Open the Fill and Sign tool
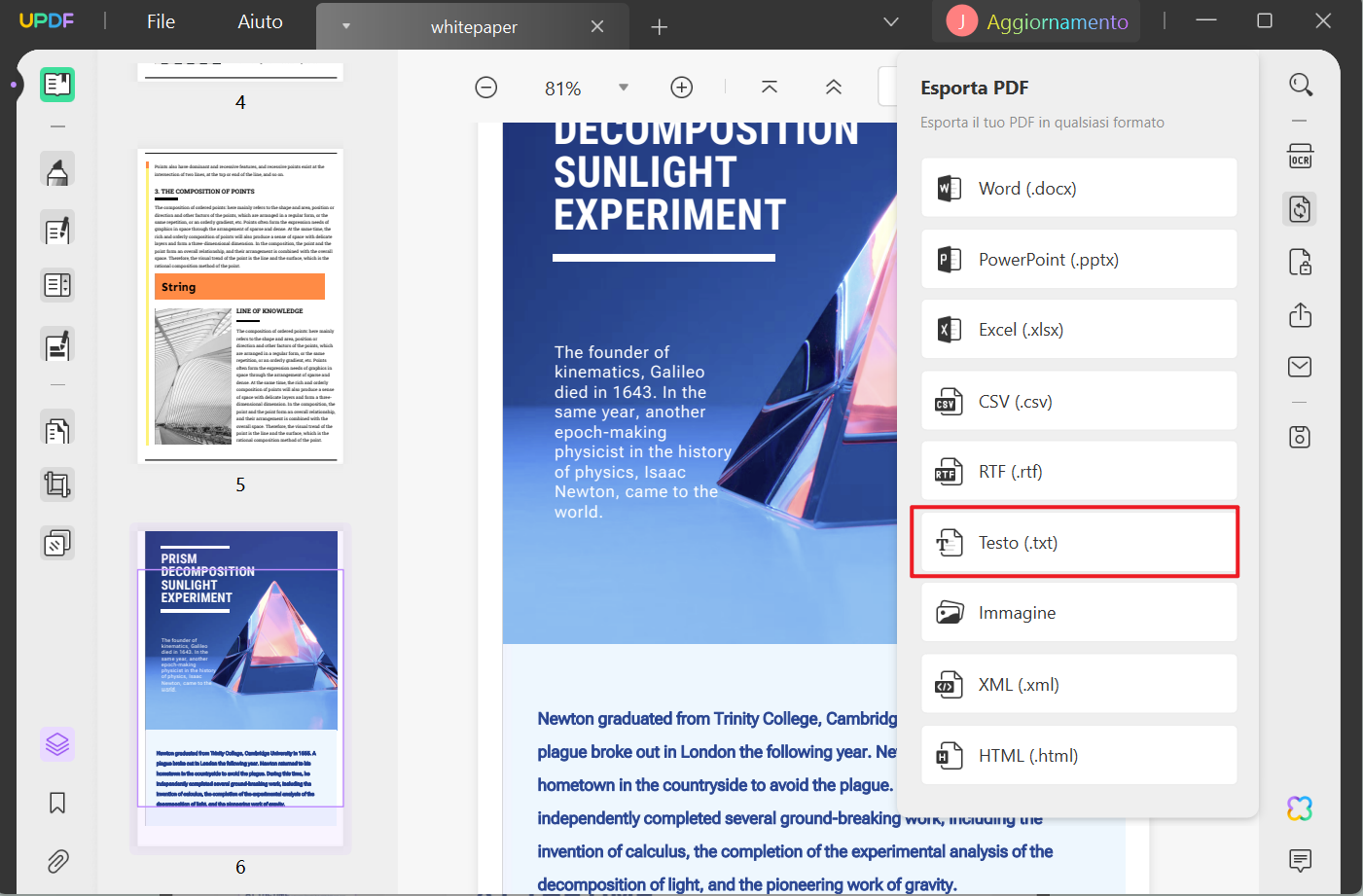This screenshot has height=896, width=1363. tap(57, 345)
